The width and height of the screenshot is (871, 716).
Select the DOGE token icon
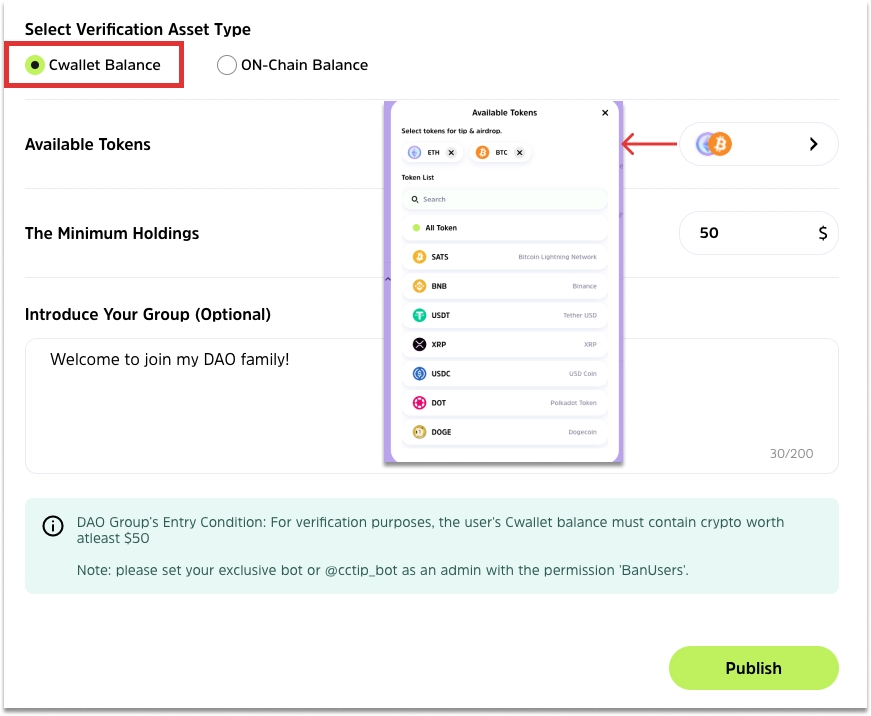(419, 432)
